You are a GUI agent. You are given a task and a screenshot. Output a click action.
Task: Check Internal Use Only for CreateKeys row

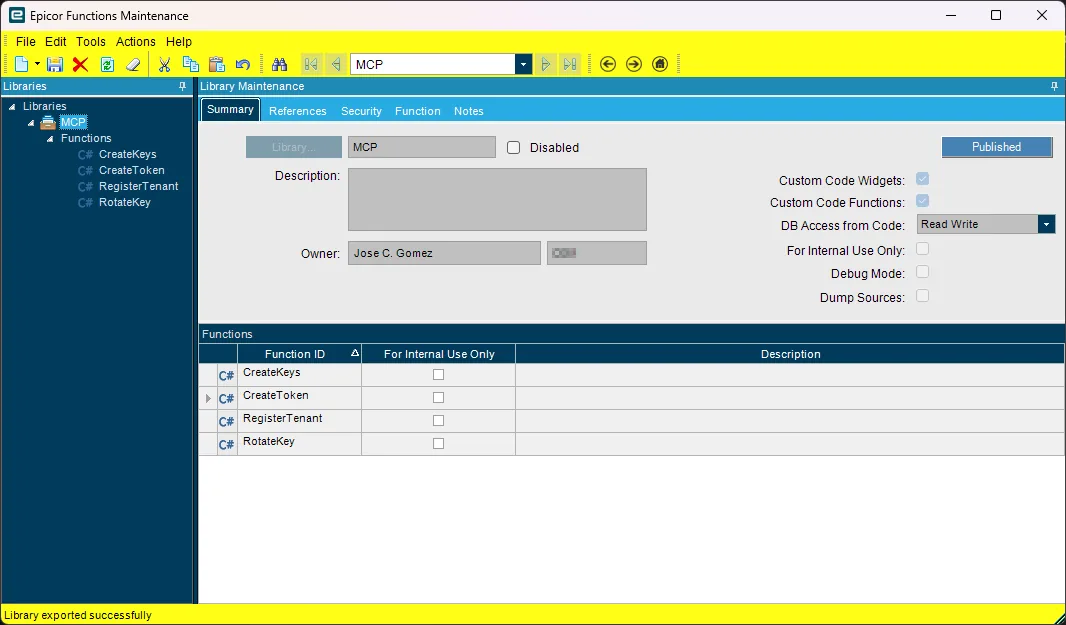point(439,375)
